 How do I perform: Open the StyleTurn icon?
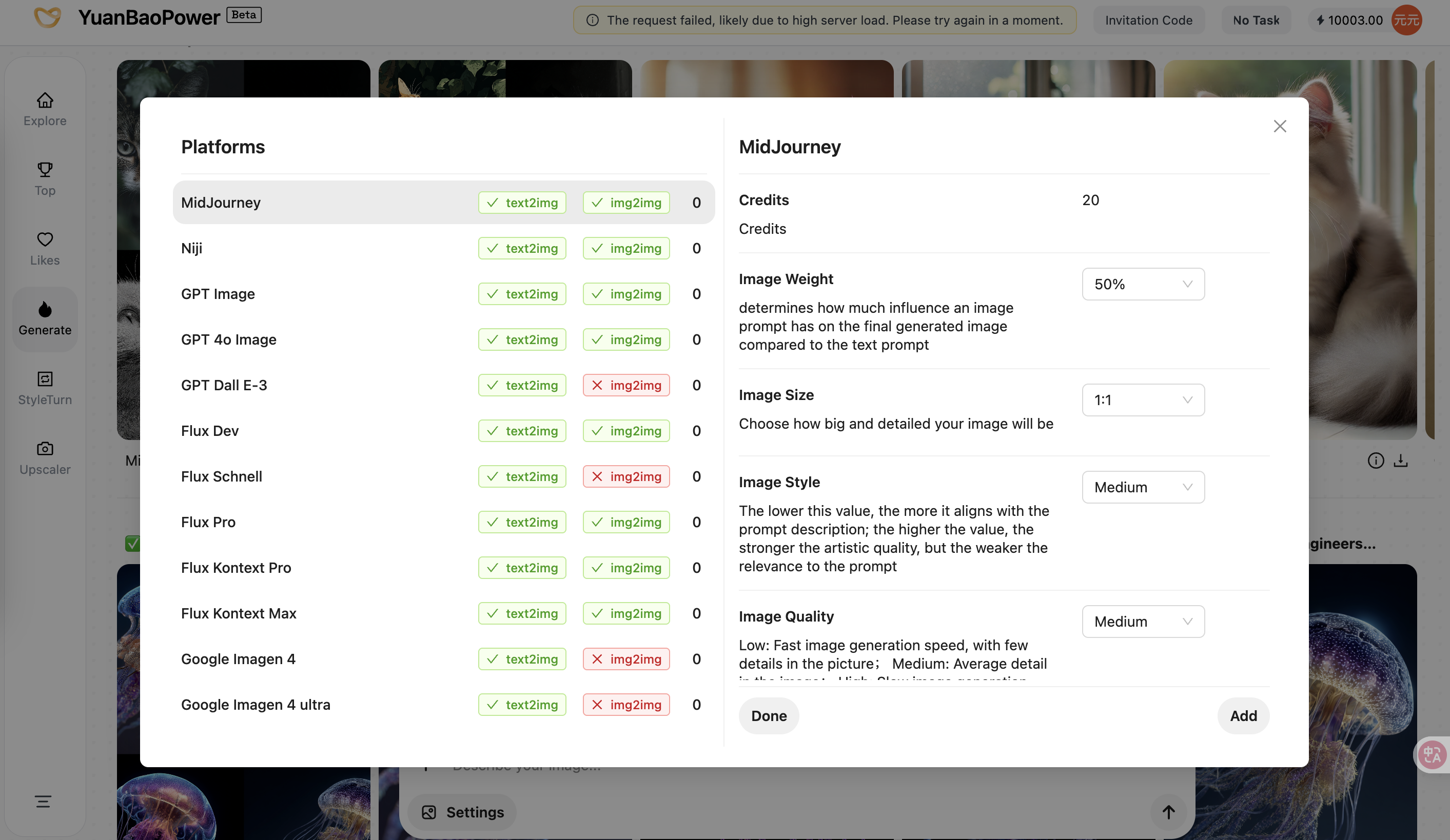(45, 379)
